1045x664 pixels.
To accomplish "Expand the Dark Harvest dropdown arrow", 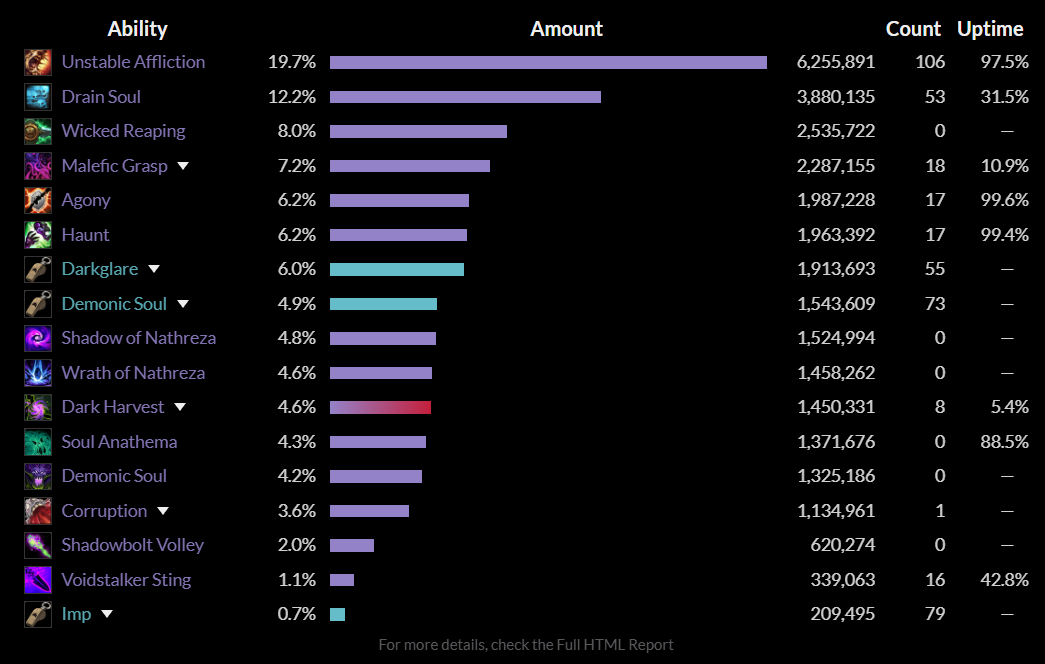I will 180,407.
